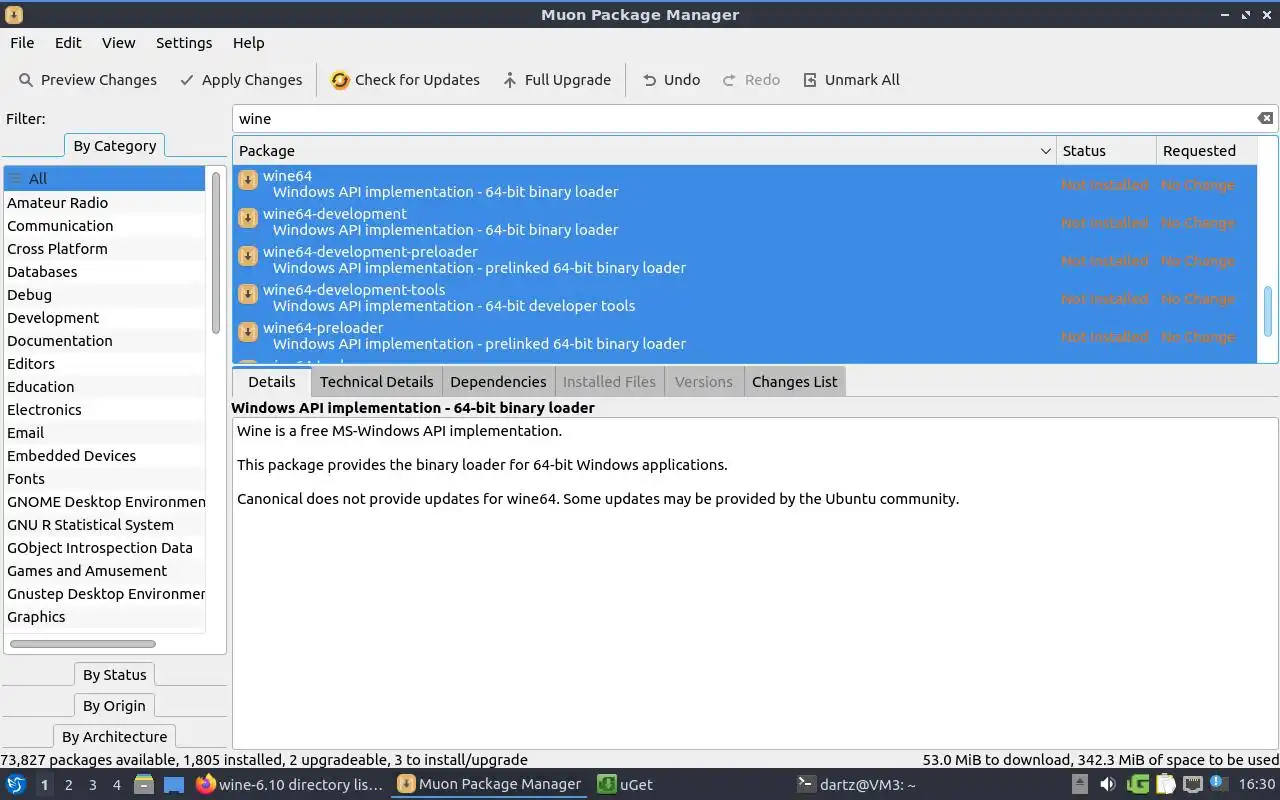Select the Games and Amusement category

point(105,571)
